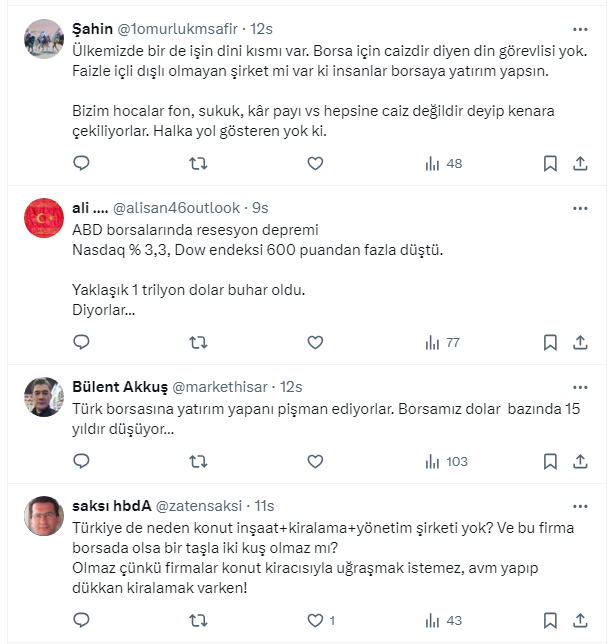
Task: Share Şahin's tweet
Action: (x=580, y=163)
